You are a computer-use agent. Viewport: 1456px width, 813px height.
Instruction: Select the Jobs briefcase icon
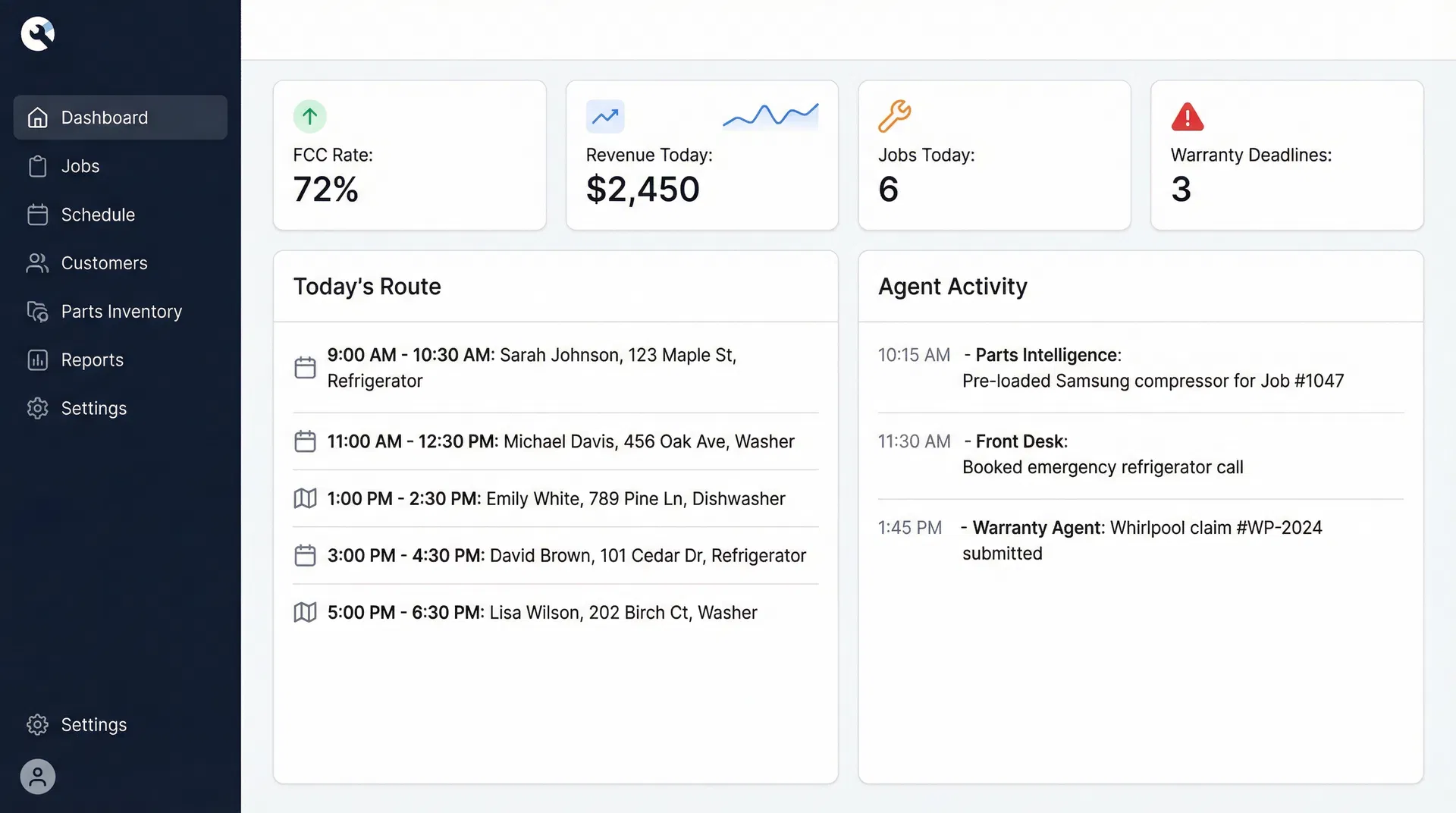pyautogui.click(x=37, y=166)
